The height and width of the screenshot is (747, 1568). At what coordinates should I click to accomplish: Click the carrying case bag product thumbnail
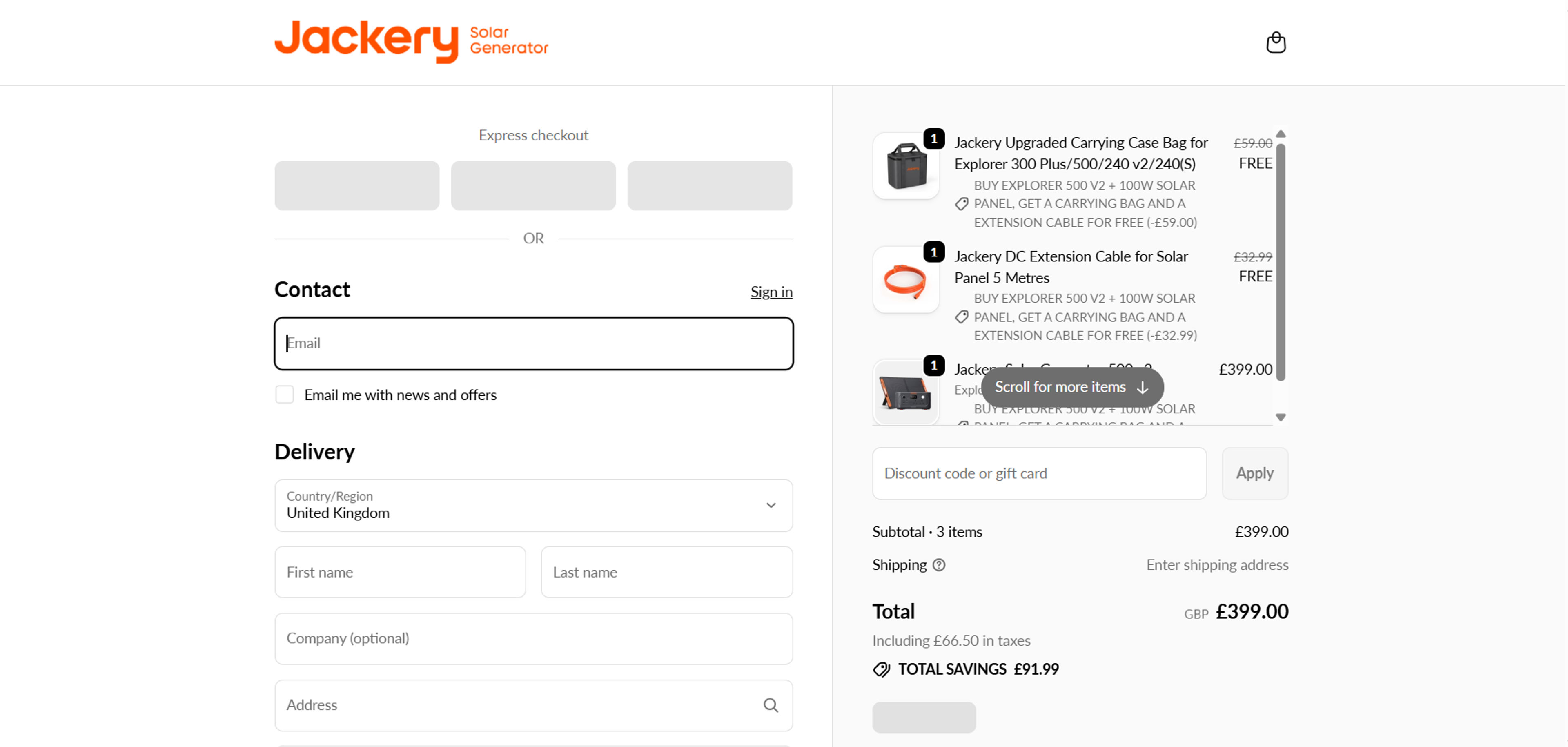[x=906, y=165]
